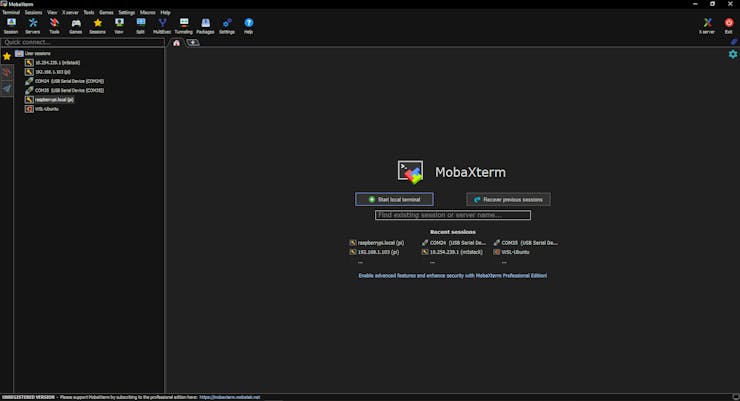Image resolution: width=740 pixels, height=401 pixels.
Task: Click the Find existing session search field
Action: (453, 215)
